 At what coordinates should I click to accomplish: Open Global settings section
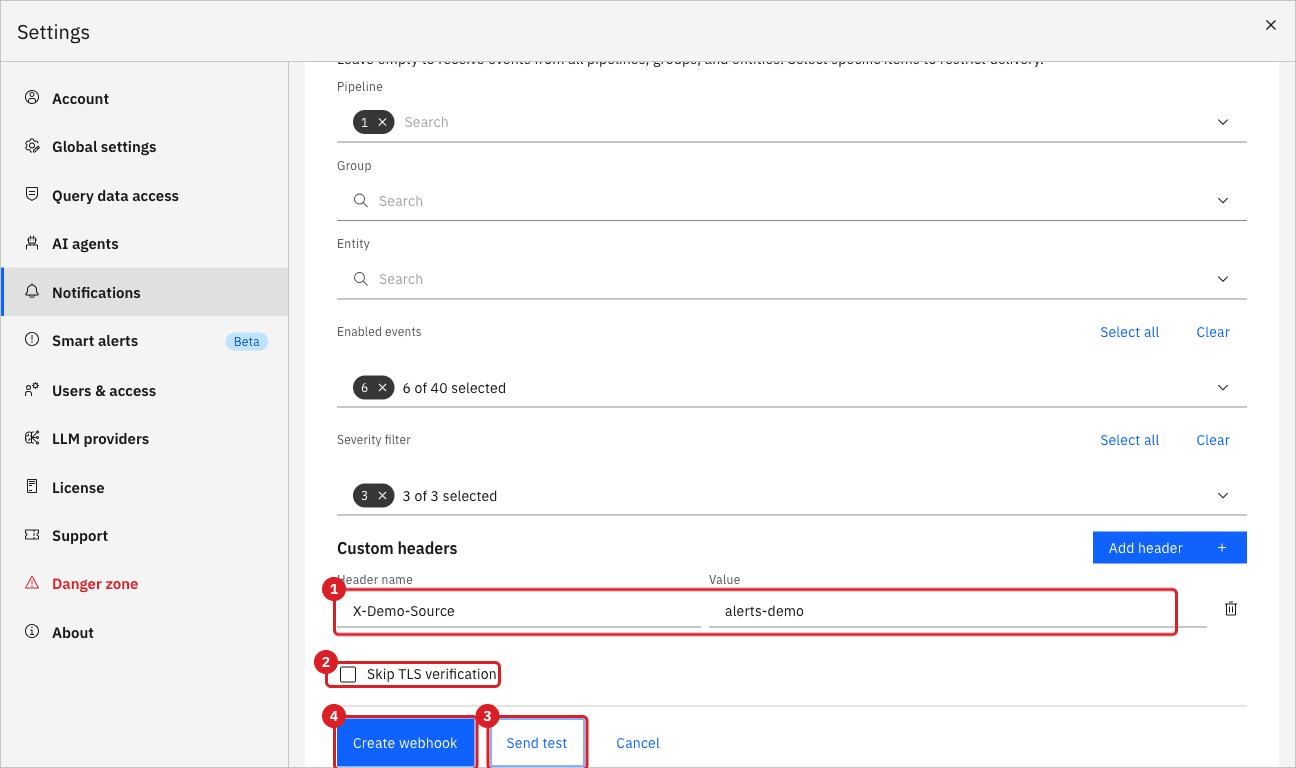pyautogui.click(x=145, y=147)
